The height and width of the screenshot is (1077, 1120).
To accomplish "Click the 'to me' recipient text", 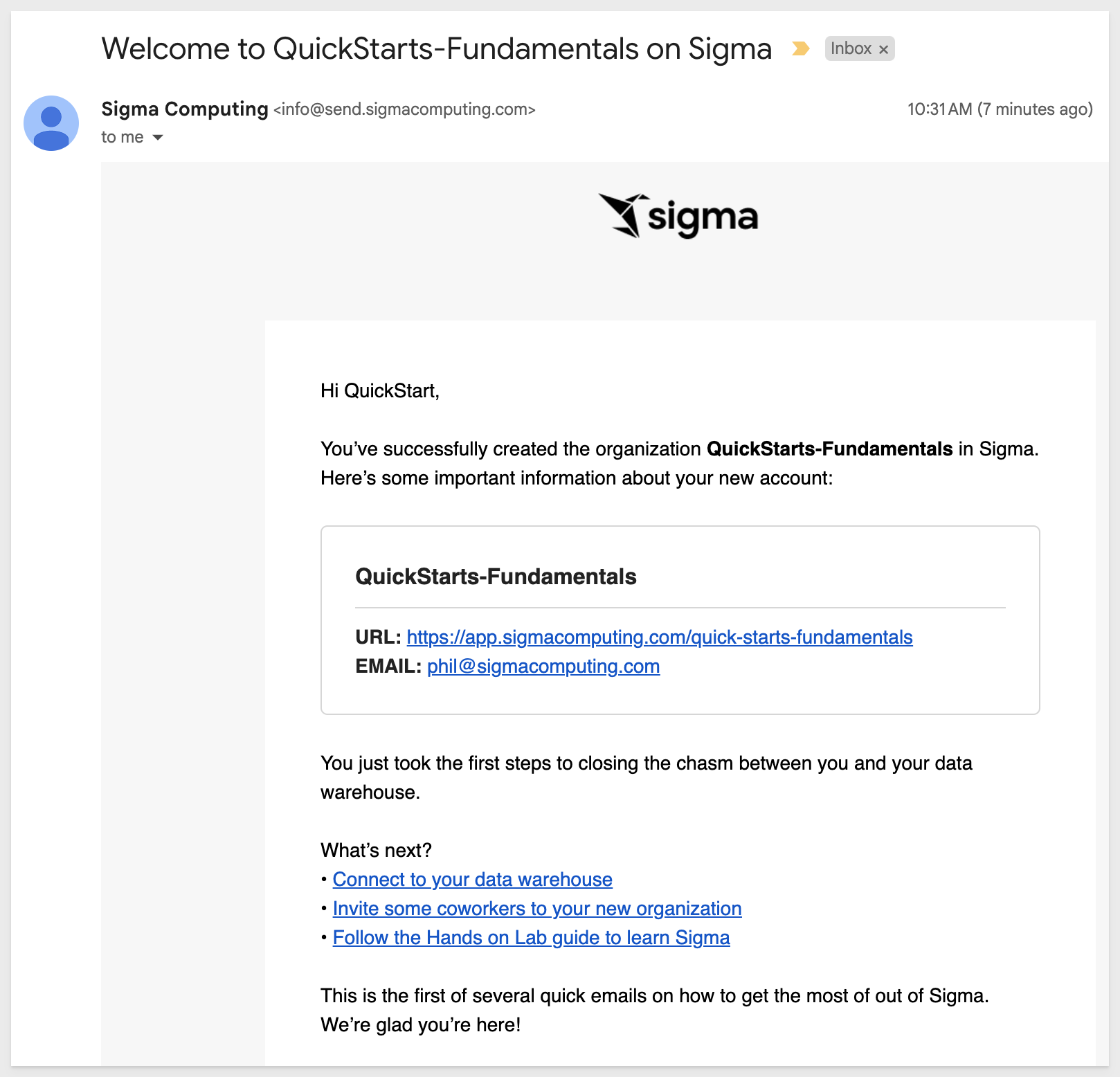I will click(122, 137).
